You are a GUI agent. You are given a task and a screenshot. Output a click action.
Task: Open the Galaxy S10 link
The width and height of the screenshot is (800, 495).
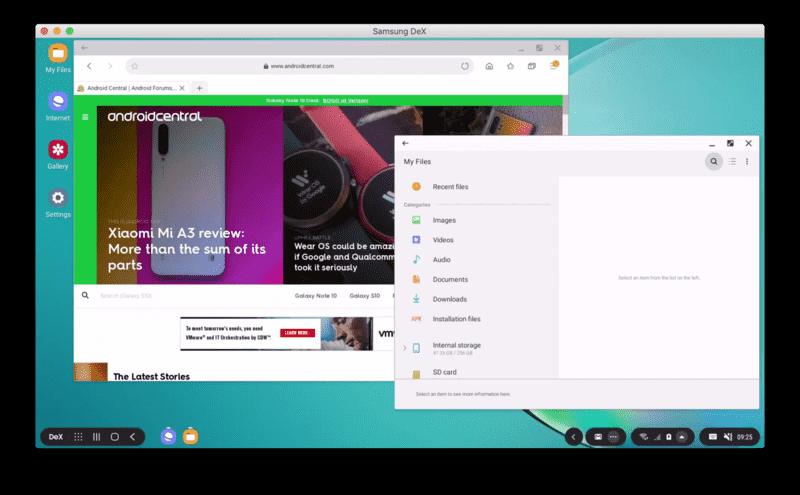[364, 295]
